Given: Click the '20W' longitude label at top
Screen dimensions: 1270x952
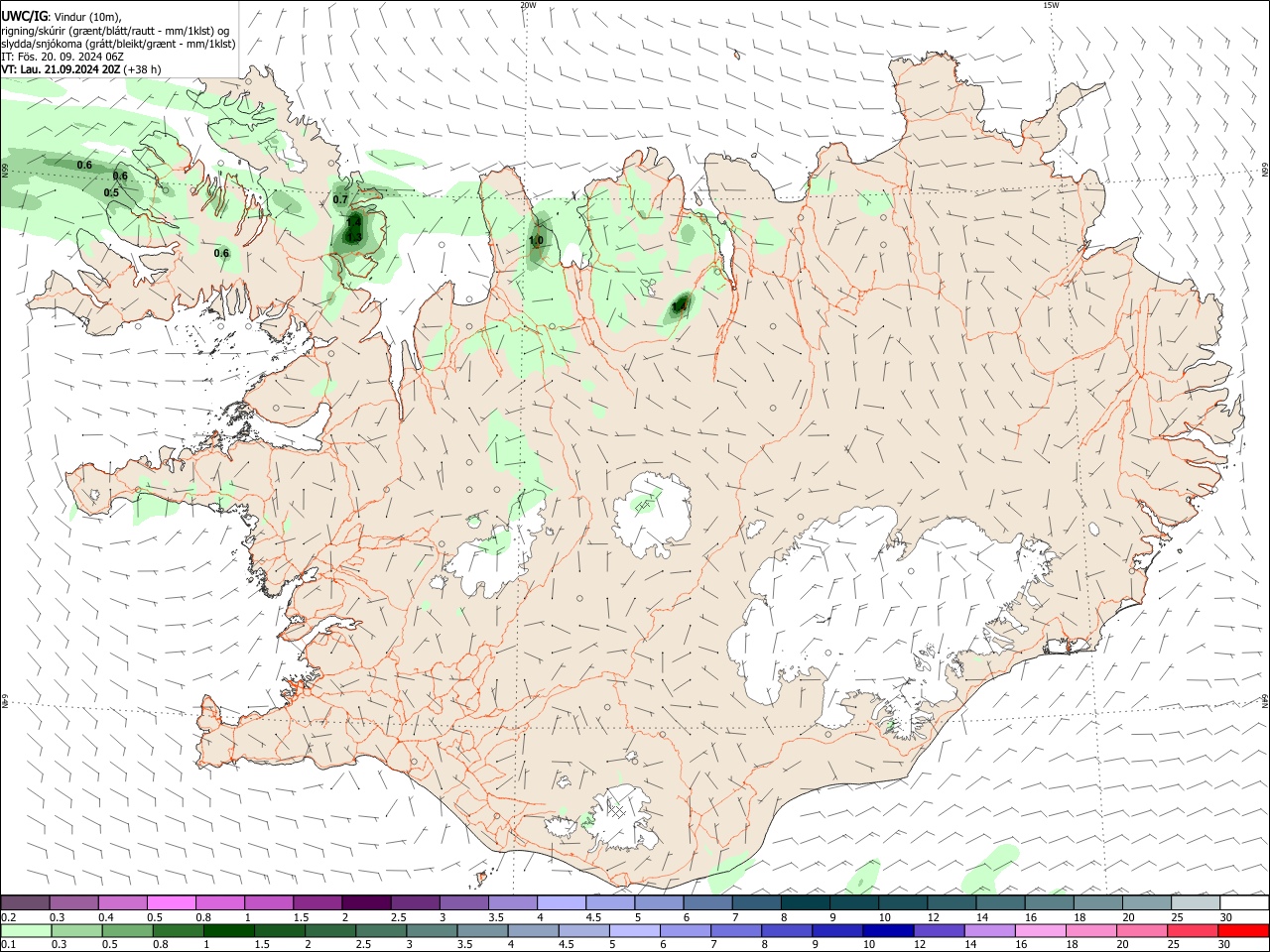Looking at the screenshot, I should click(528, 5).
